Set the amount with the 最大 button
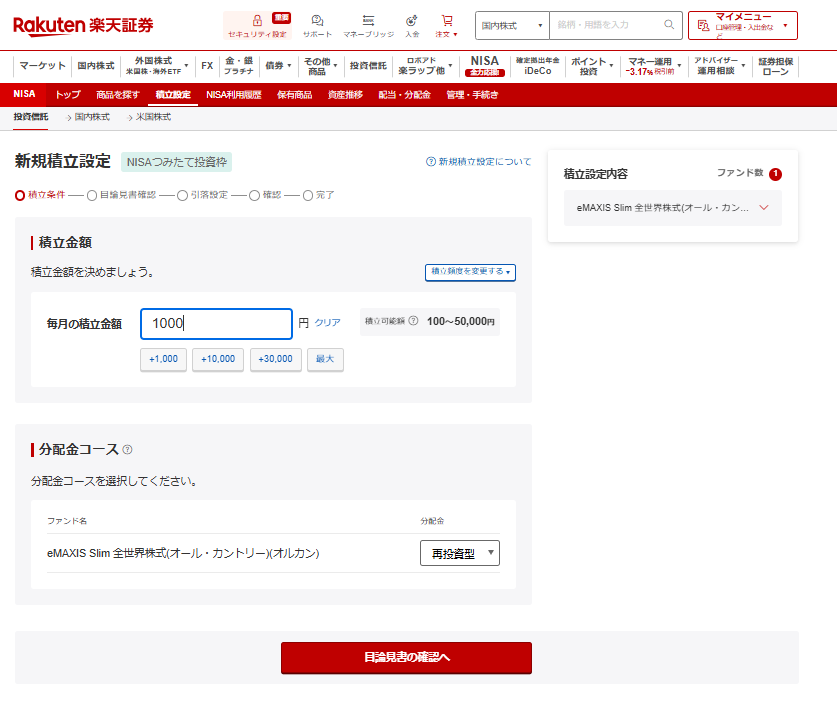The height and width of the screenshot is (701, 837). 325,359
